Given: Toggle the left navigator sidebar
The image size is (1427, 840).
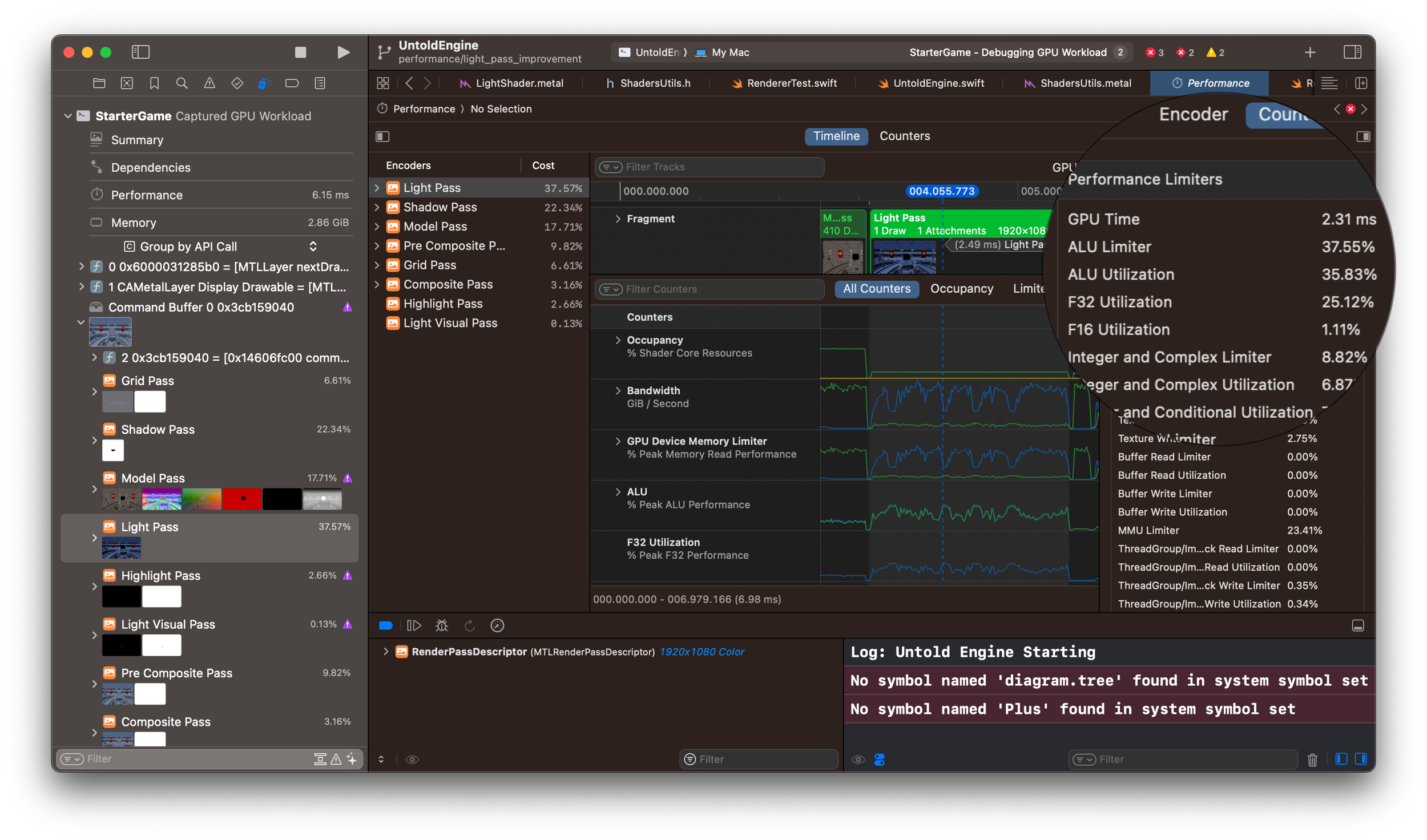Looking at the screenshot, I should (140, 52).
